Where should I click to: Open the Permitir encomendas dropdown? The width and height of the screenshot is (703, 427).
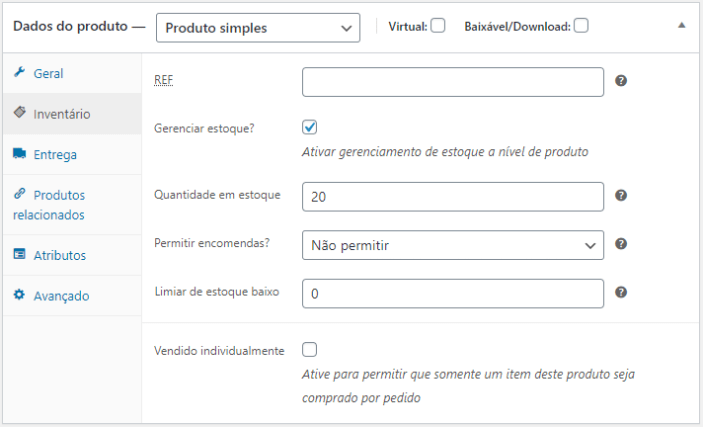pyautogui.click(x=452, y=244)
